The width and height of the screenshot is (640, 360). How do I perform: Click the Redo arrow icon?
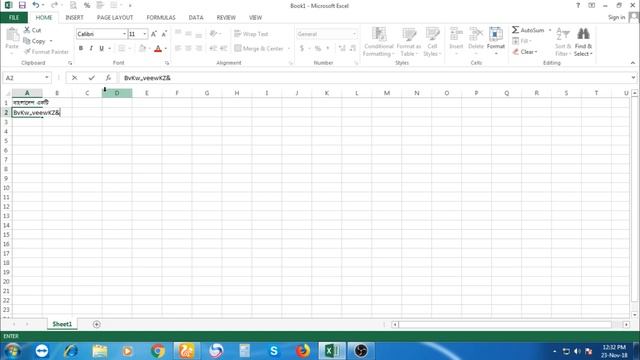pyautogui.click(x=54, y=5)
